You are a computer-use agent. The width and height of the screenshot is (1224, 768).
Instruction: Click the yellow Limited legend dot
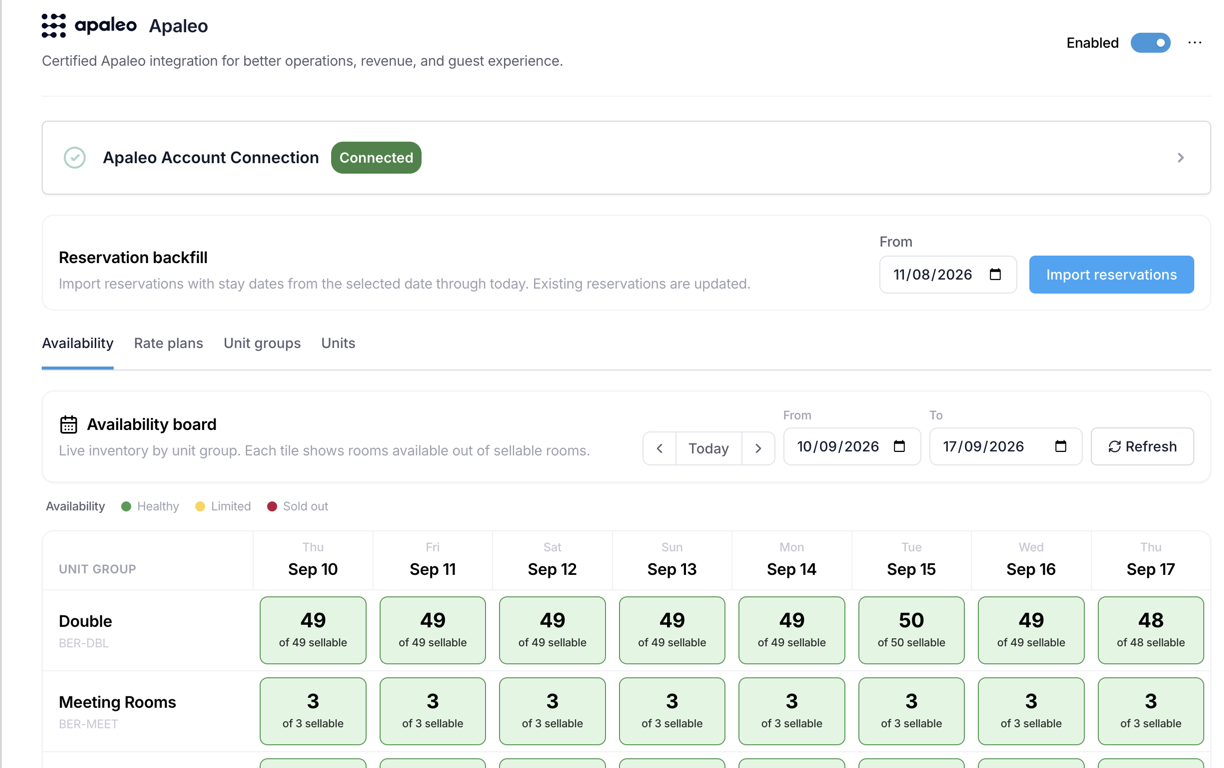click(x=200, y=507)
